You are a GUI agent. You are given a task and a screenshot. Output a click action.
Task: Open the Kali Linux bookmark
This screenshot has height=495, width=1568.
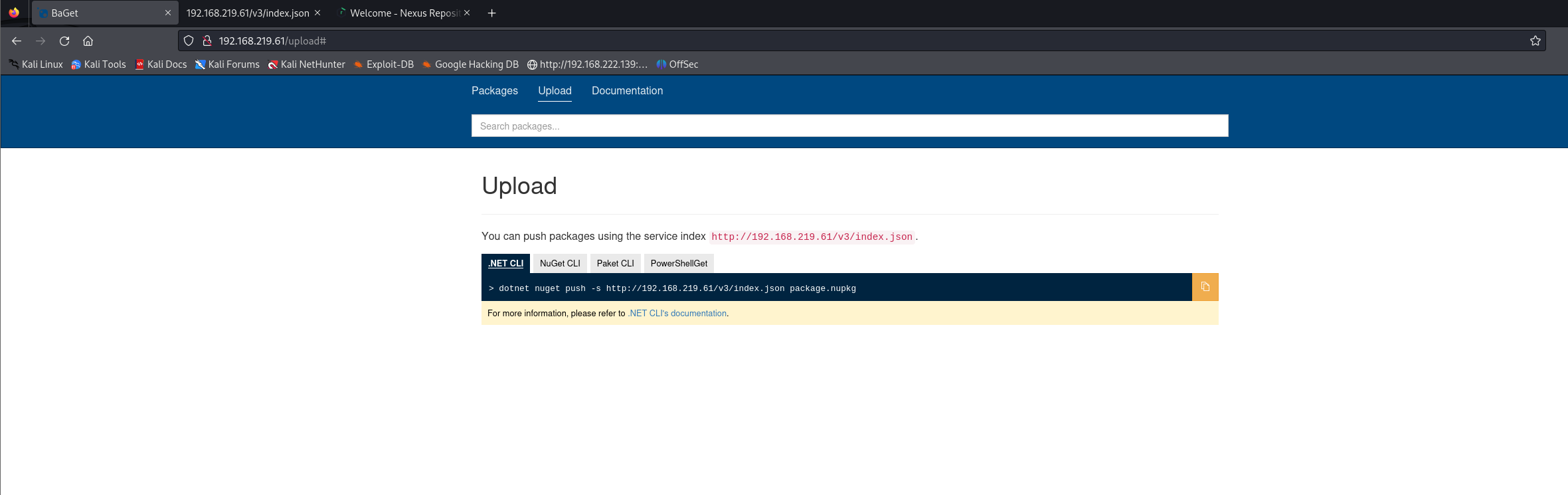(36, 64)
